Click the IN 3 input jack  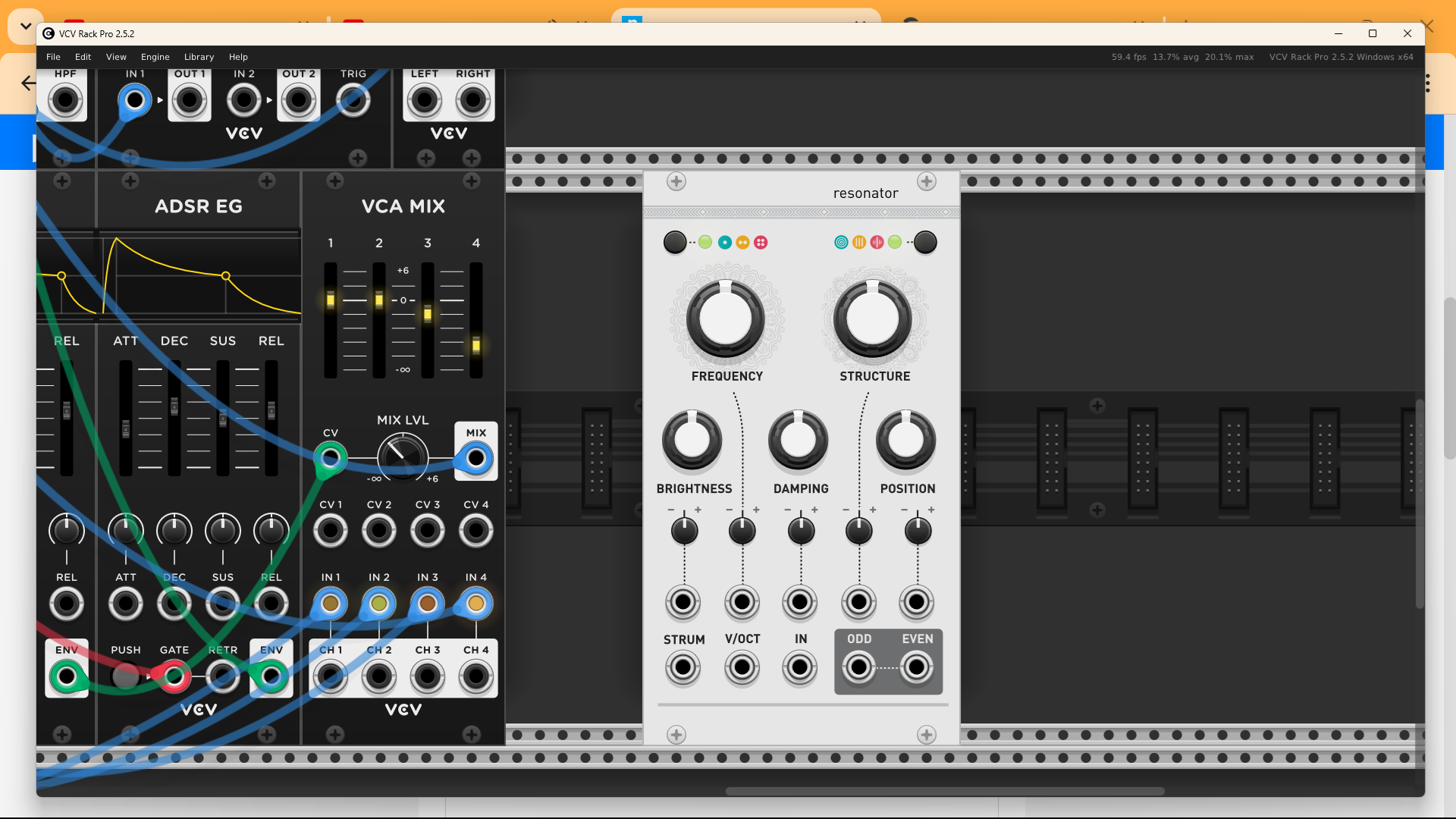pos(428,604)
